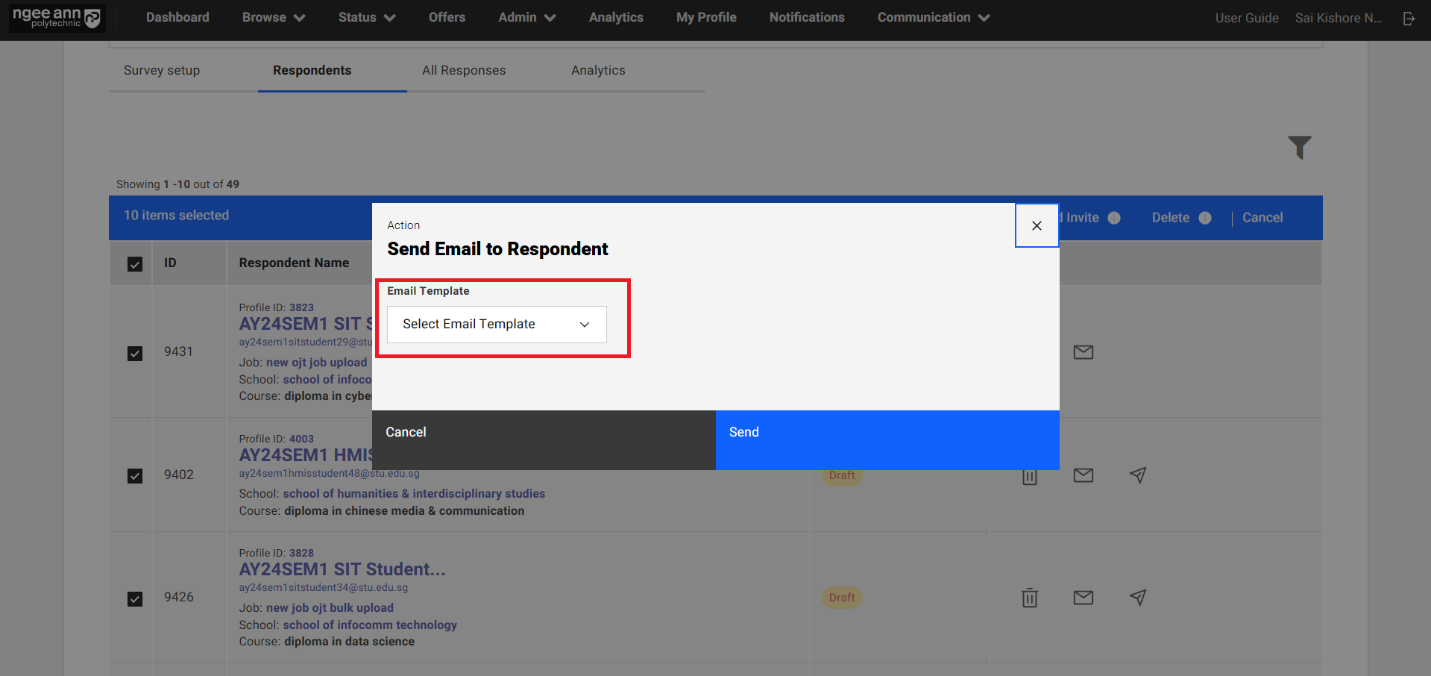1431x676 pixels.
Task: Uncheck the checkbox for respondent 9431
Action: tap(135, 353)
